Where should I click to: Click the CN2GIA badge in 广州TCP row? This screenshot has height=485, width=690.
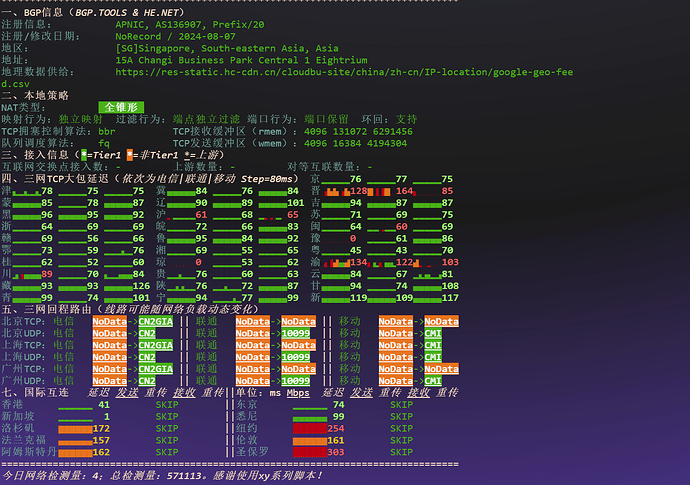(156, 369)
